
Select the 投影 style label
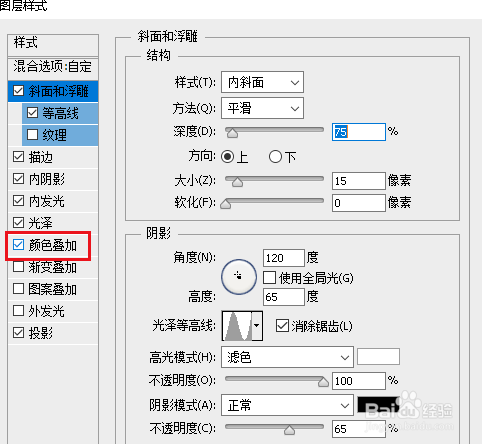pyautogui.click(x=41, y=333)
